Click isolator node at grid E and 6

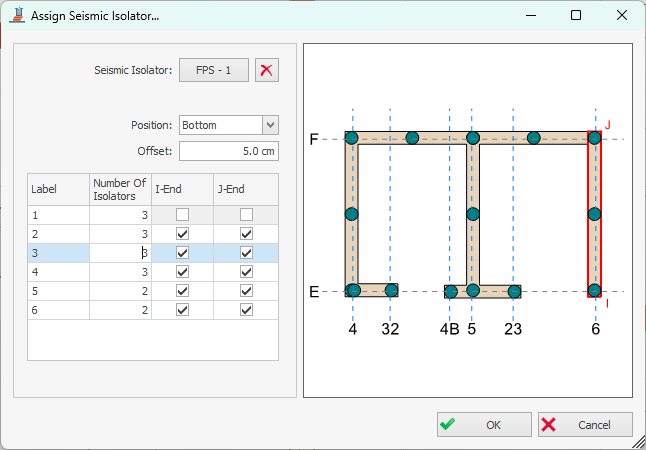pos(595,291)
